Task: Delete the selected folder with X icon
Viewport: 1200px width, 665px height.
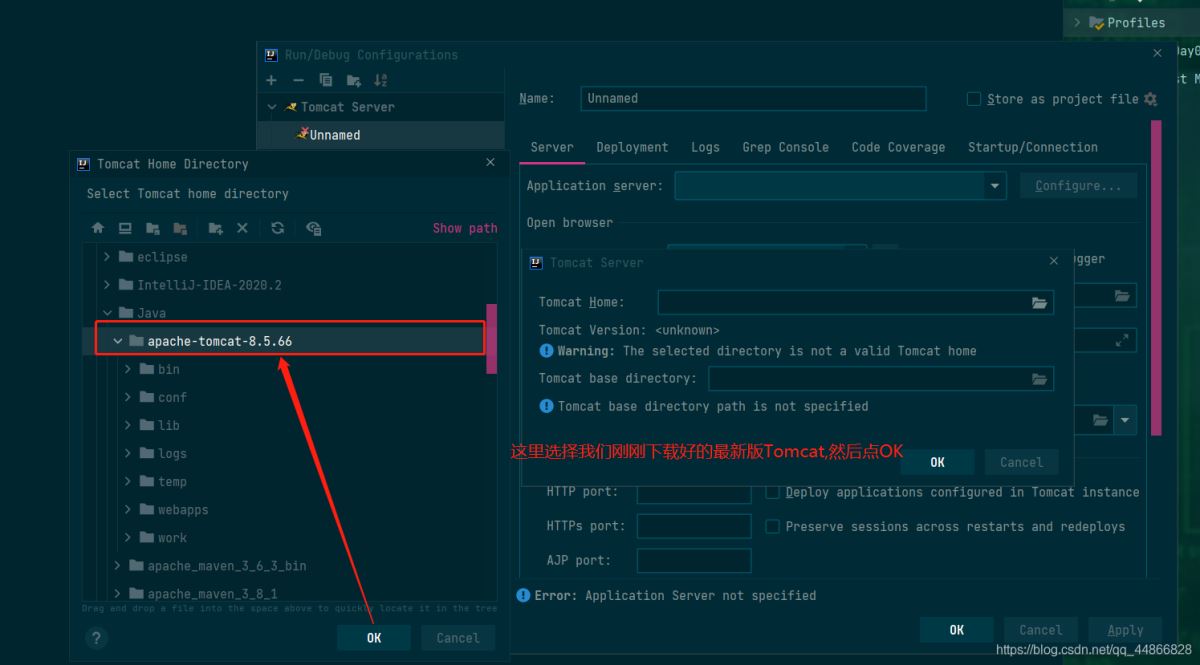Action: pyautogui.click(x=242, y=228)
